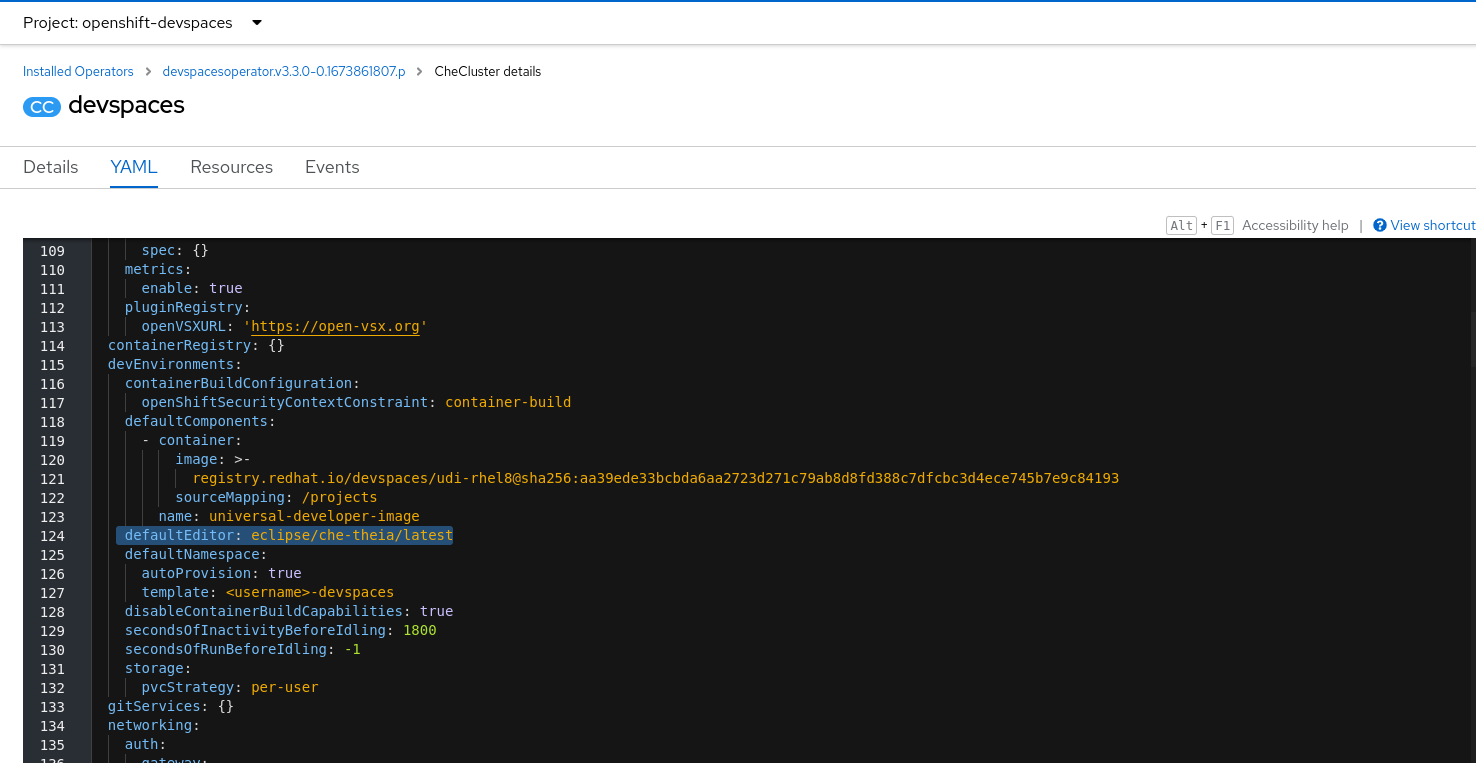Click the View shortcuts link
The image size is (1476, 763).
pos(1432,225)
